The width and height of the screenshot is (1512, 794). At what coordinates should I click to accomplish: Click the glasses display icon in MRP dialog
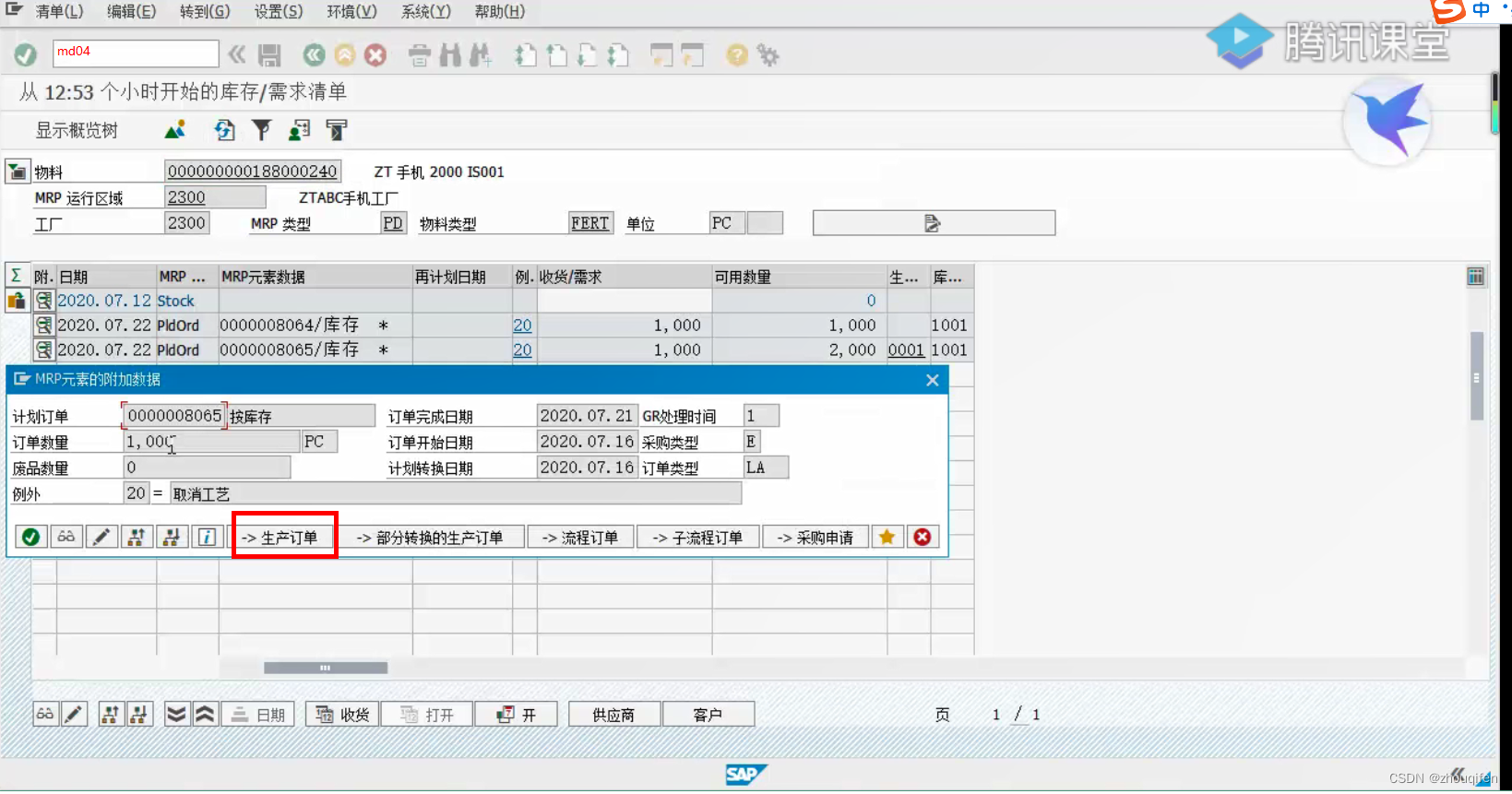65,537
